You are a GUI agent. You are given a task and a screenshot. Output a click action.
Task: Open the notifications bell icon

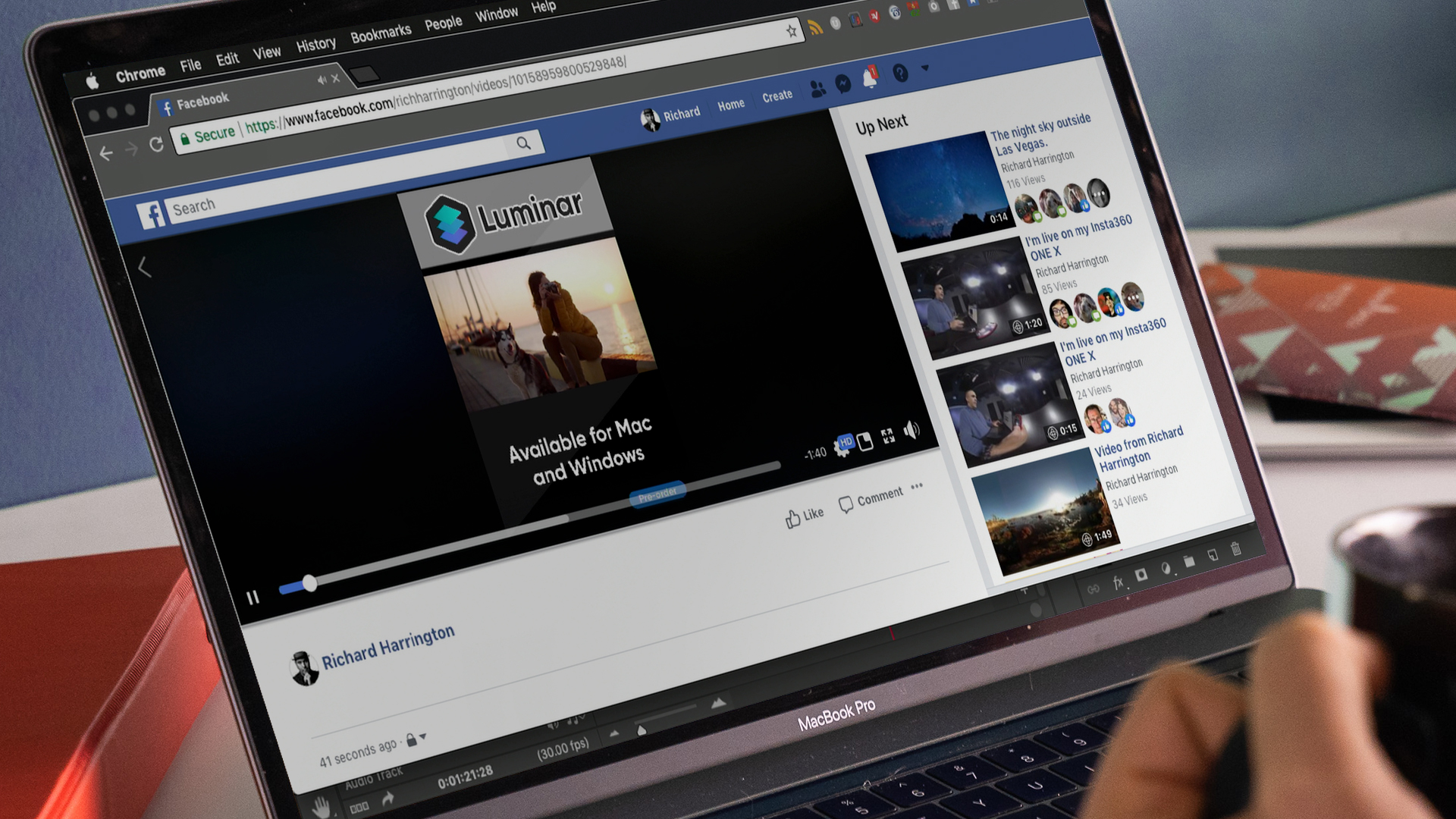point(870,78)
